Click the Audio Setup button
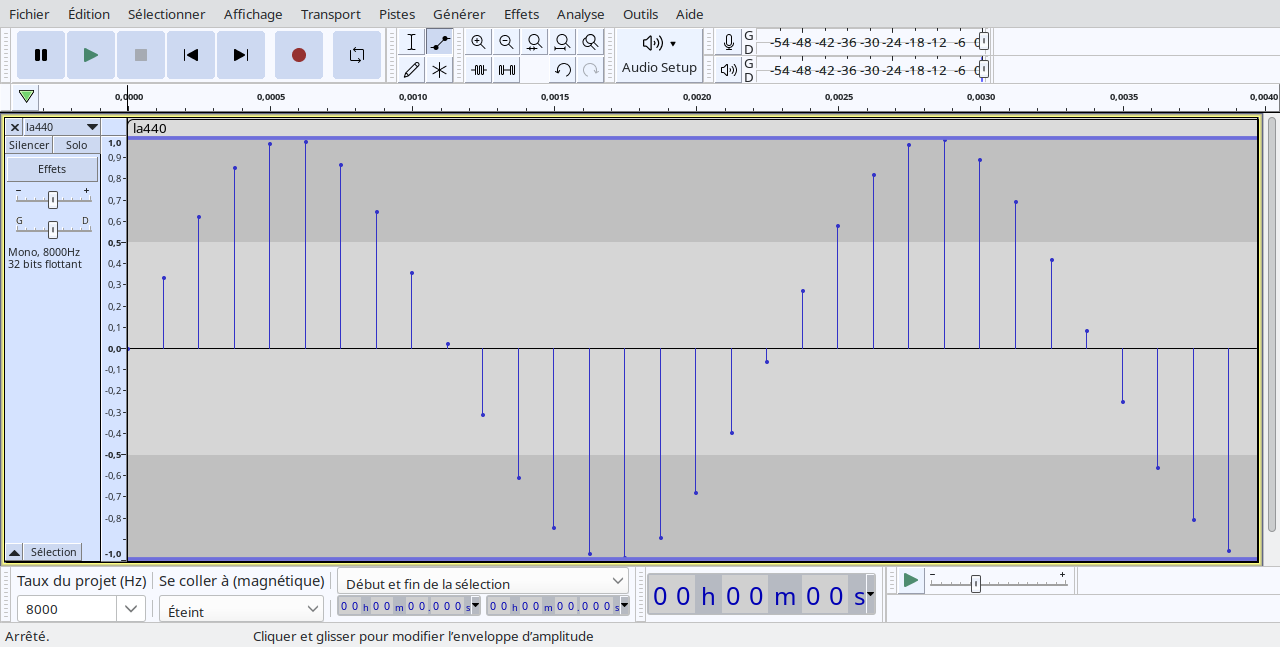 659,55
